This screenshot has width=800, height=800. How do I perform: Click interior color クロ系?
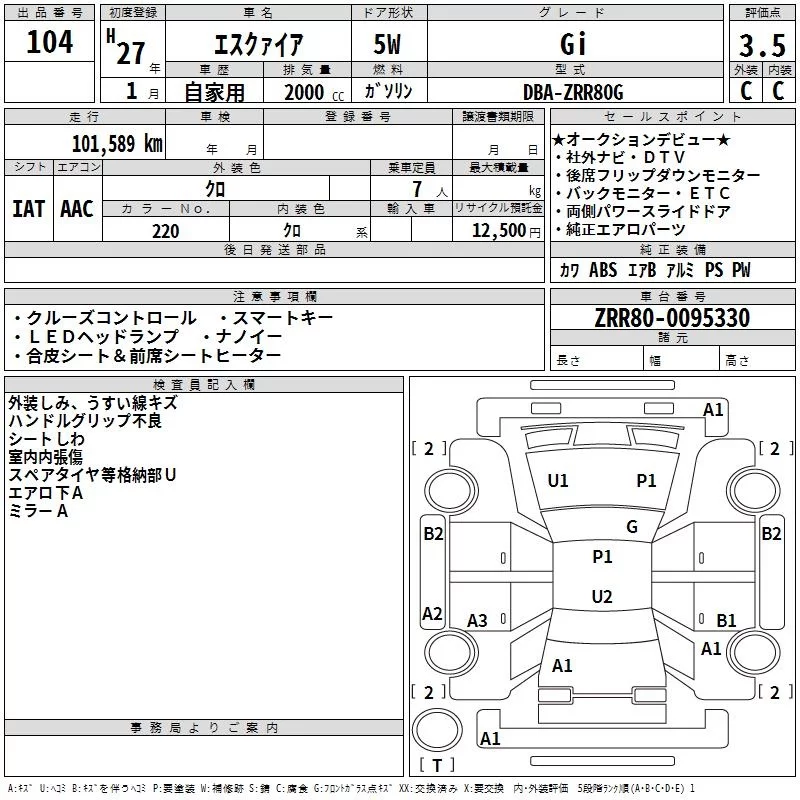click(325, 231)
